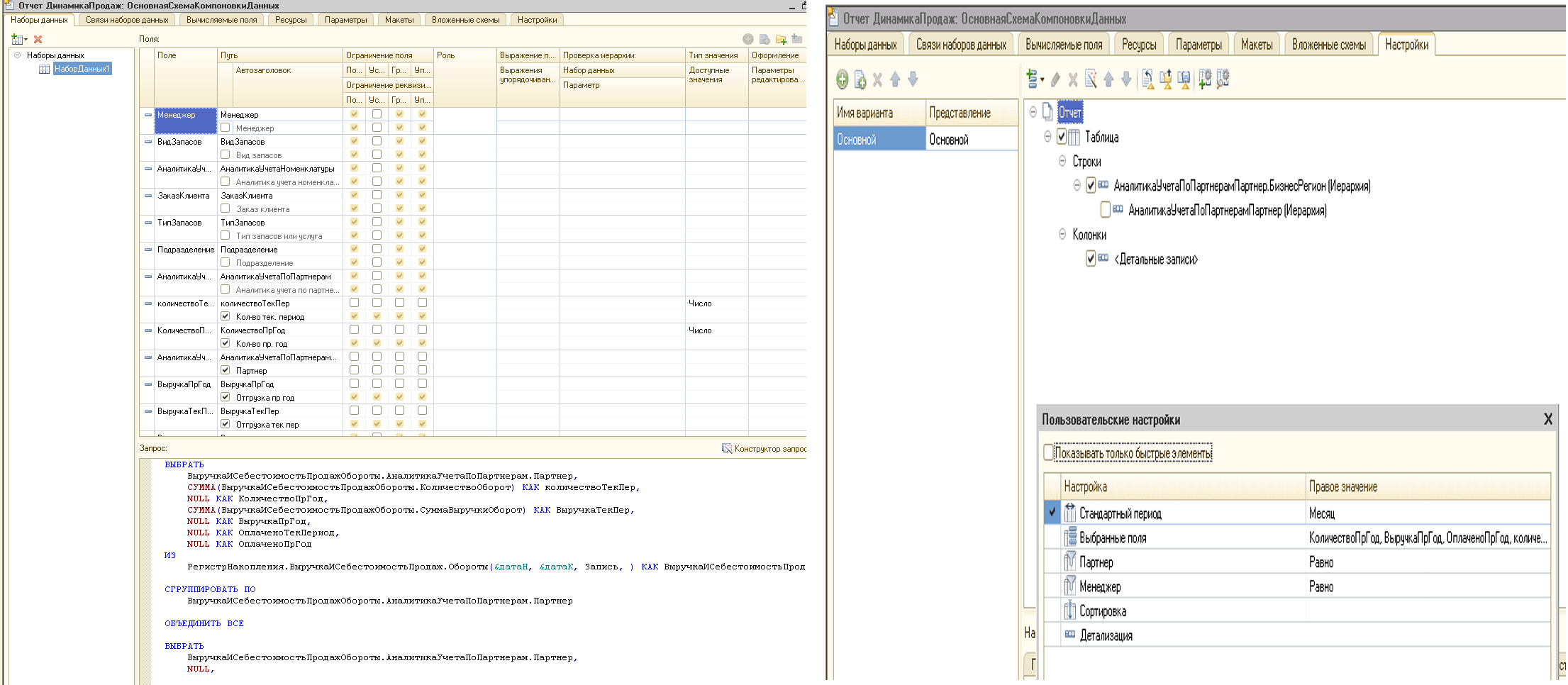Collapse the Колонки node in settings tree
This screenshot has height=685, width=1568.
(x=1062, y=234)
